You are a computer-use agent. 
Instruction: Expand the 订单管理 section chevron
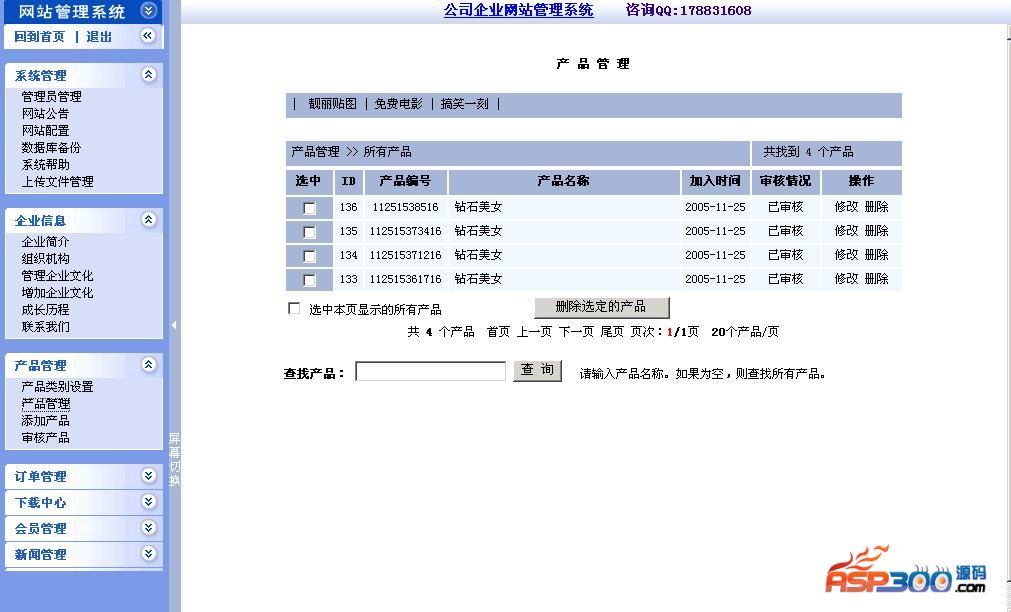(x=148, y=476)
